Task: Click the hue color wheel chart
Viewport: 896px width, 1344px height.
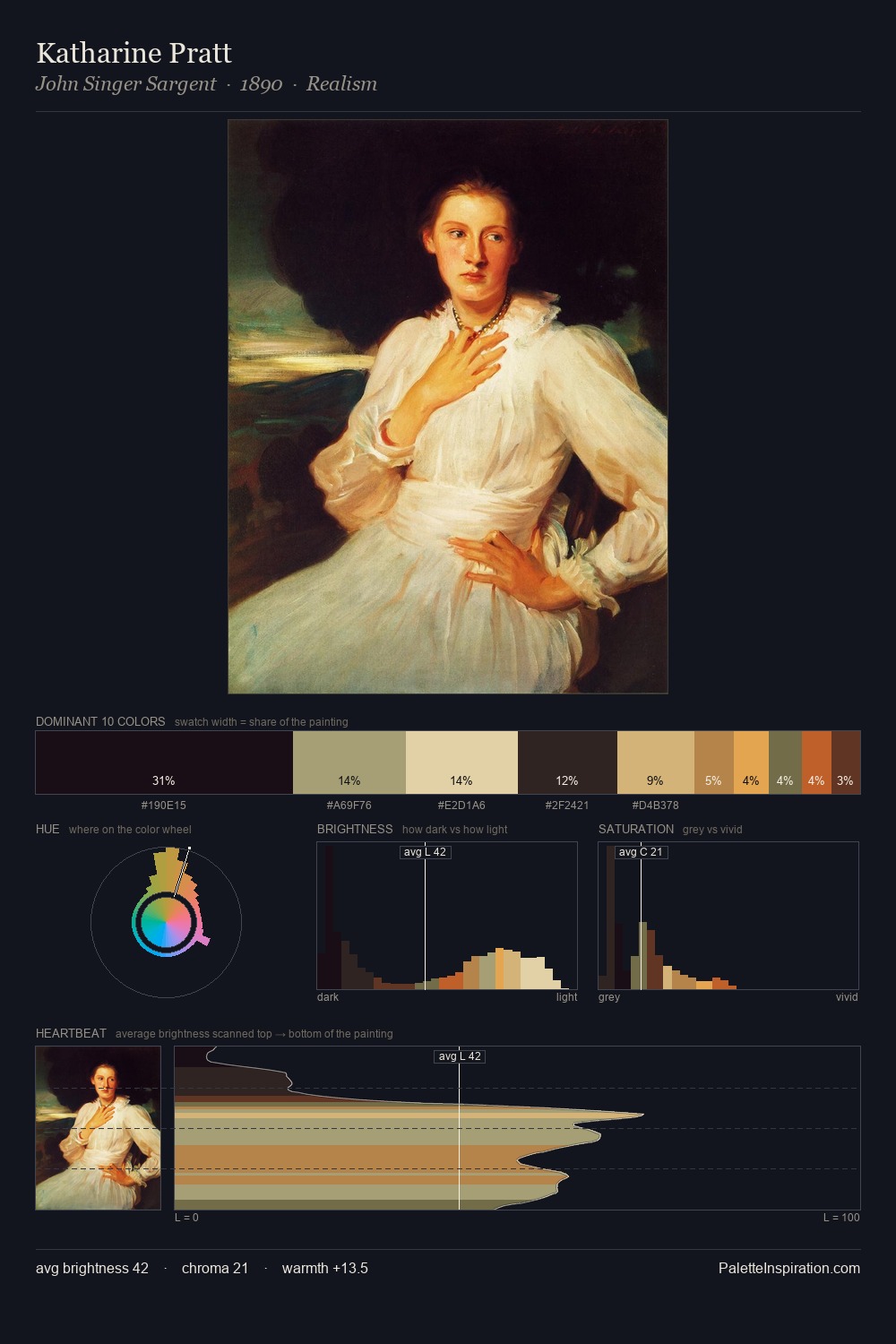Action: click(x=166, y=922)
